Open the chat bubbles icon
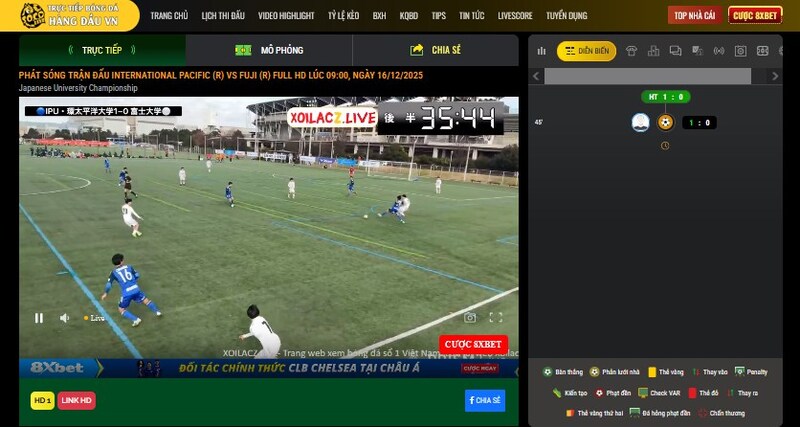 (x=676, y=51)
